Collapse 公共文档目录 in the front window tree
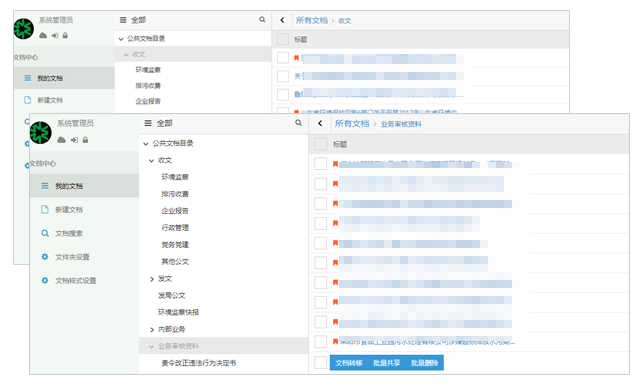 tap(146, 144)
